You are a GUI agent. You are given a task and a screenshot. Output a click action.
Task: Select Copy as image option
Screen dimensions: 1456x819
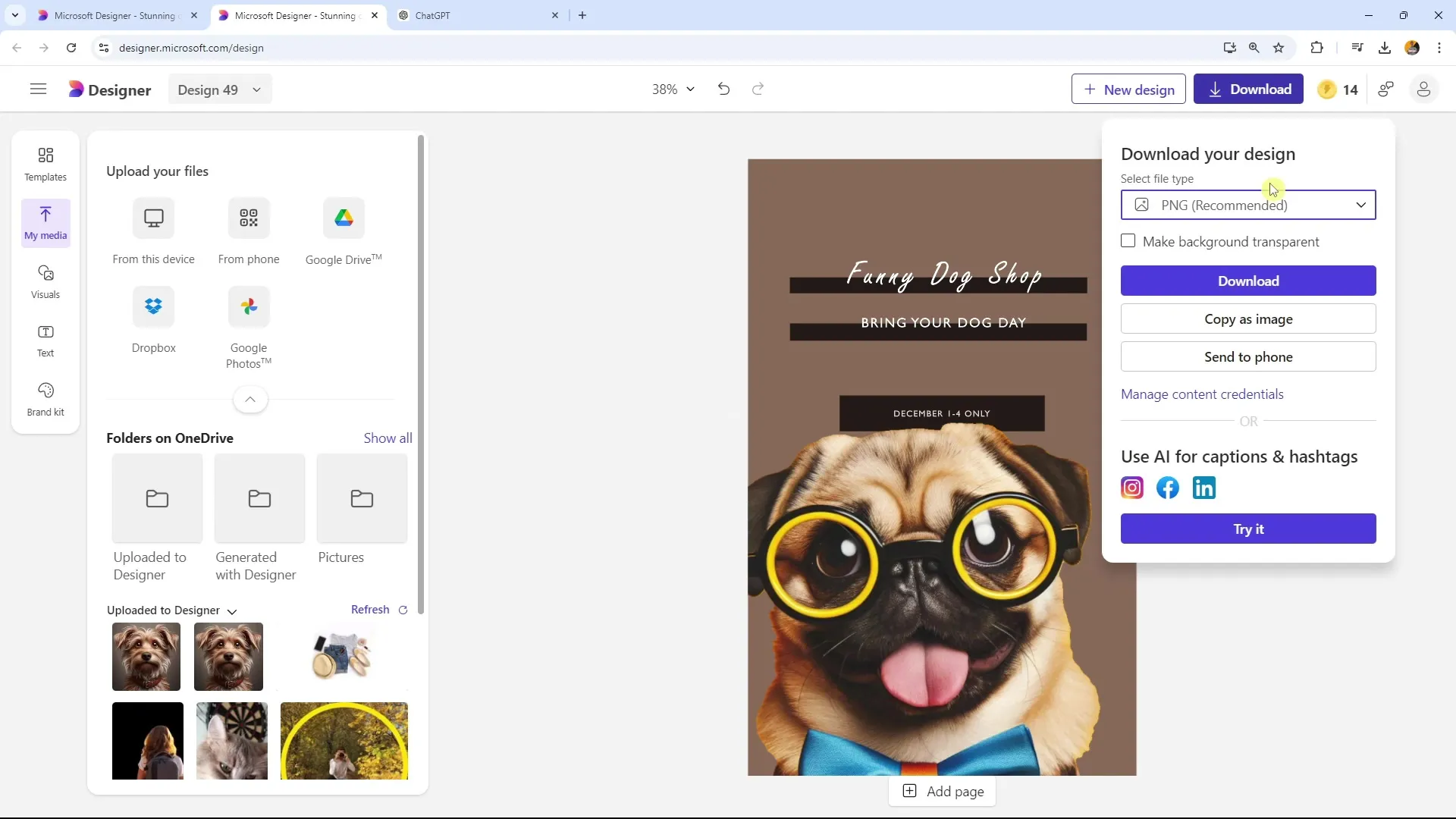1248,318
